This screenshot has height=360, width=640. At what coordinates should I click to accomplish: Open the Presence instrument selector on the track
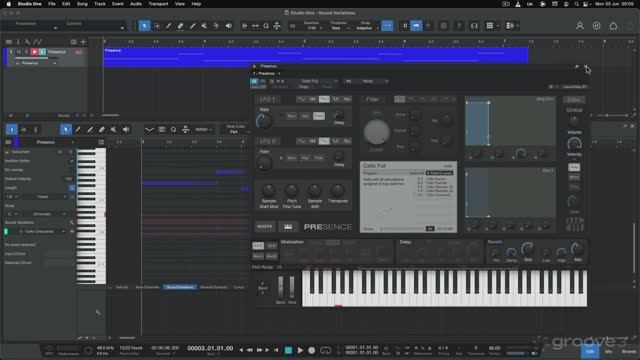37,63
